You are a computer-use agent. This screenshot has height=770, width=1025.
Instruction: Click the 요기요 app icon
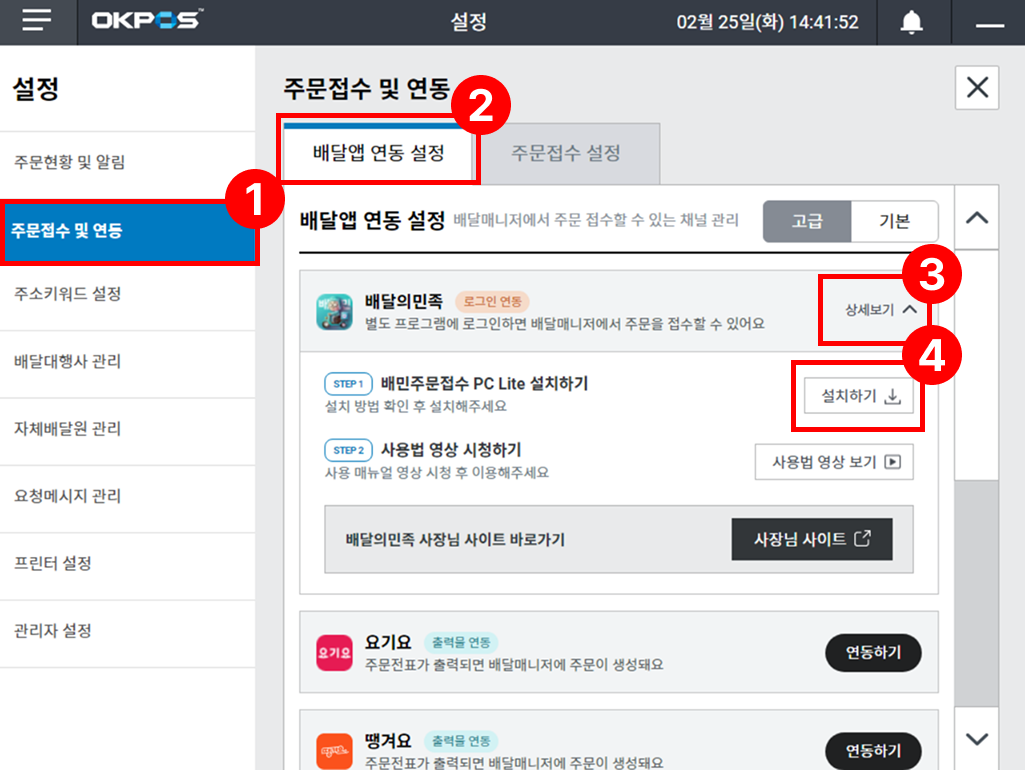[x=335, y=652]
